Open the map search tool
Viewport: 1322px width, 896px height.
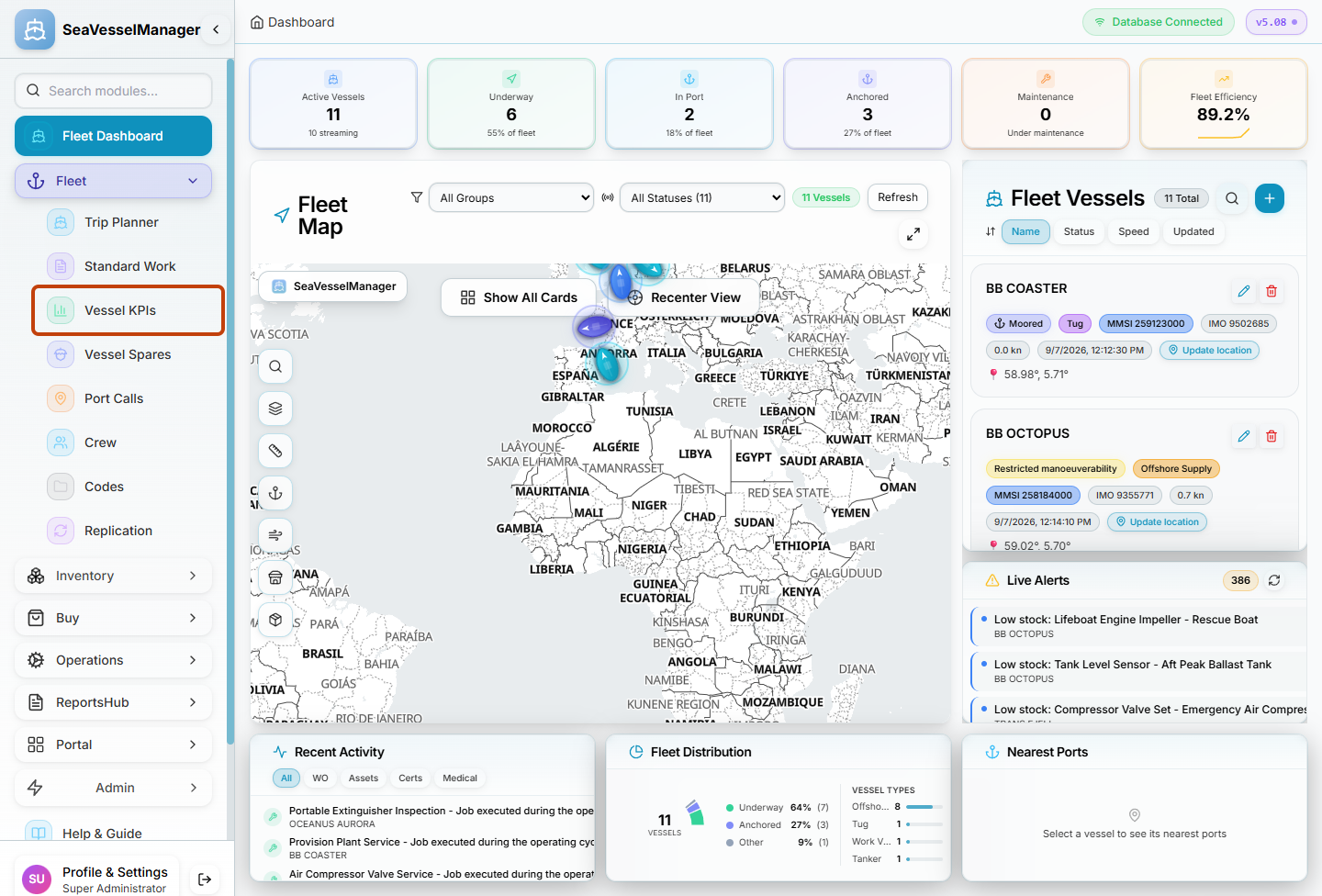275,366
